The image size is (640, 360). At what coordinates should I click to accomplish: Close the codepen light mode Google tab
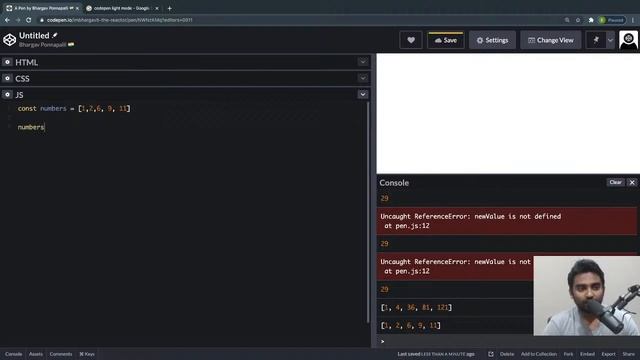click(x=157, y=8)
